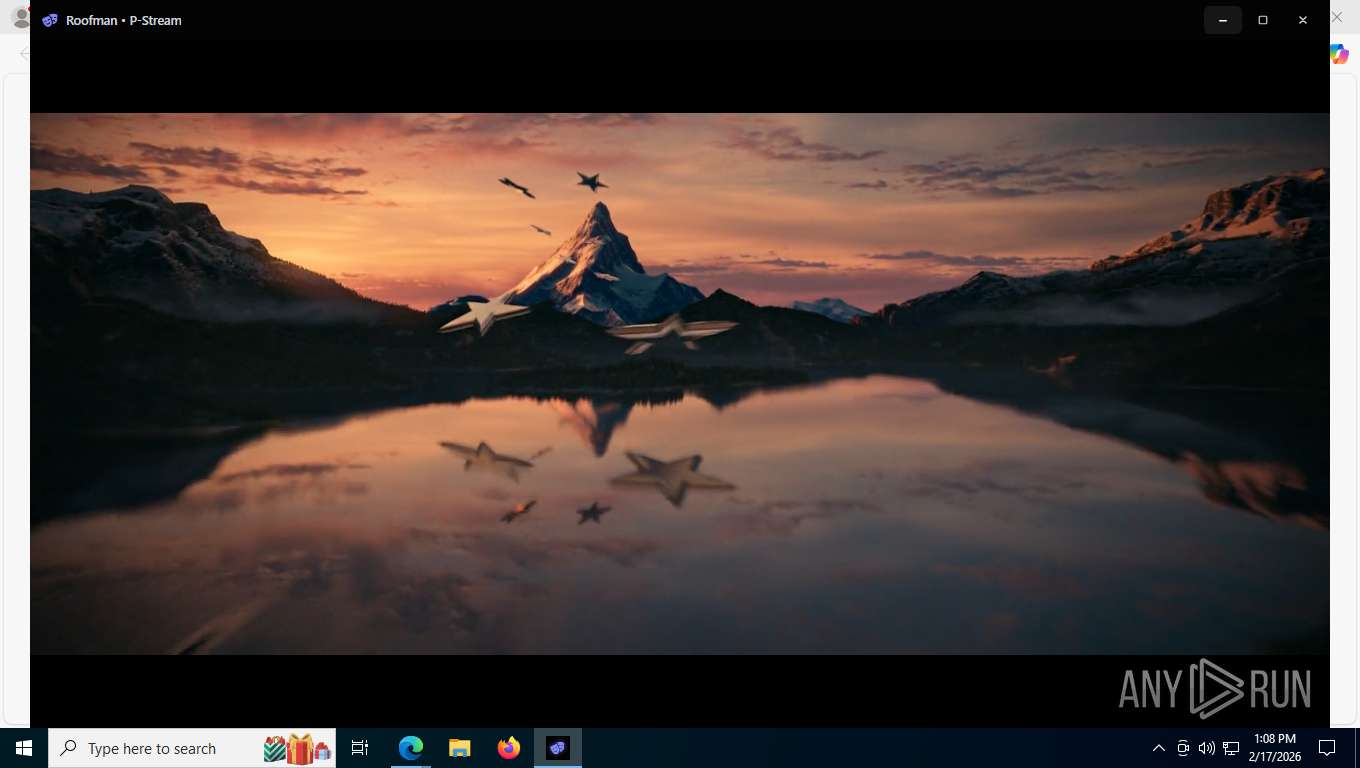The image size is (1360, 768).
Task: Click the P-Stream app icon in title bar
Action: (x=50, y=20)
